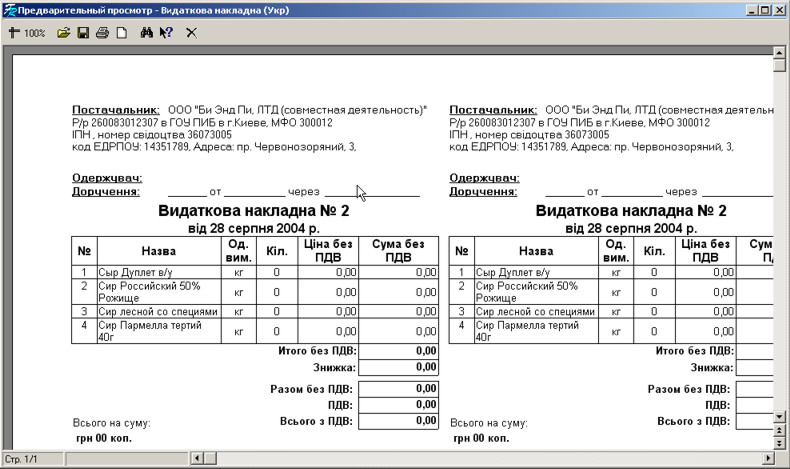Click the page indicator "Стр. 1/1"
Viewport: 790px width, 469px height.
coord(24,458)
